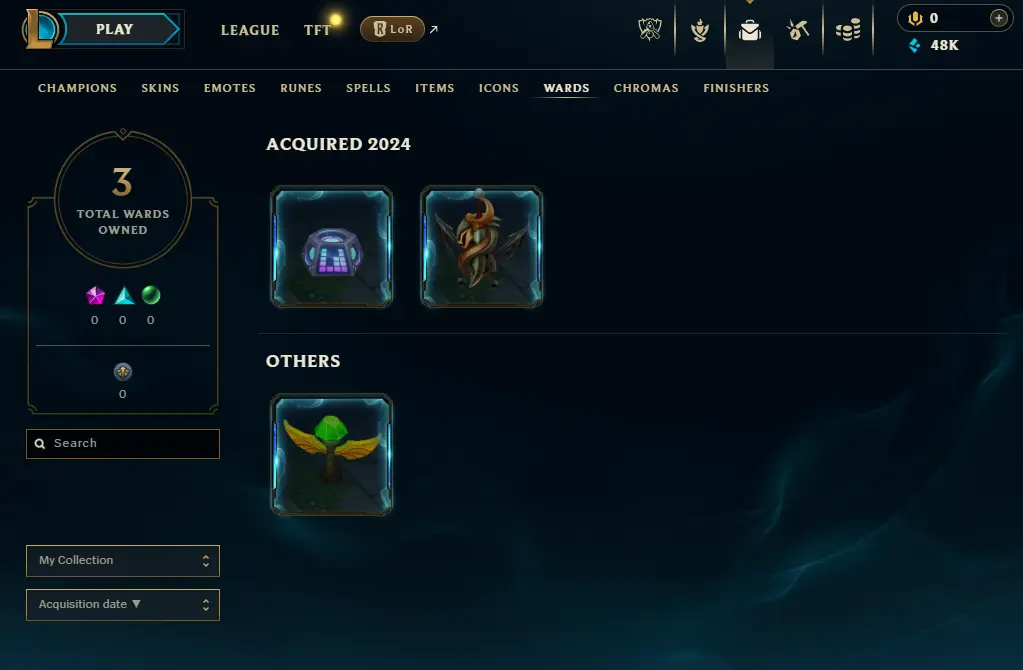
Task: Open the My Collection dropdown
Action: point(123,561)
